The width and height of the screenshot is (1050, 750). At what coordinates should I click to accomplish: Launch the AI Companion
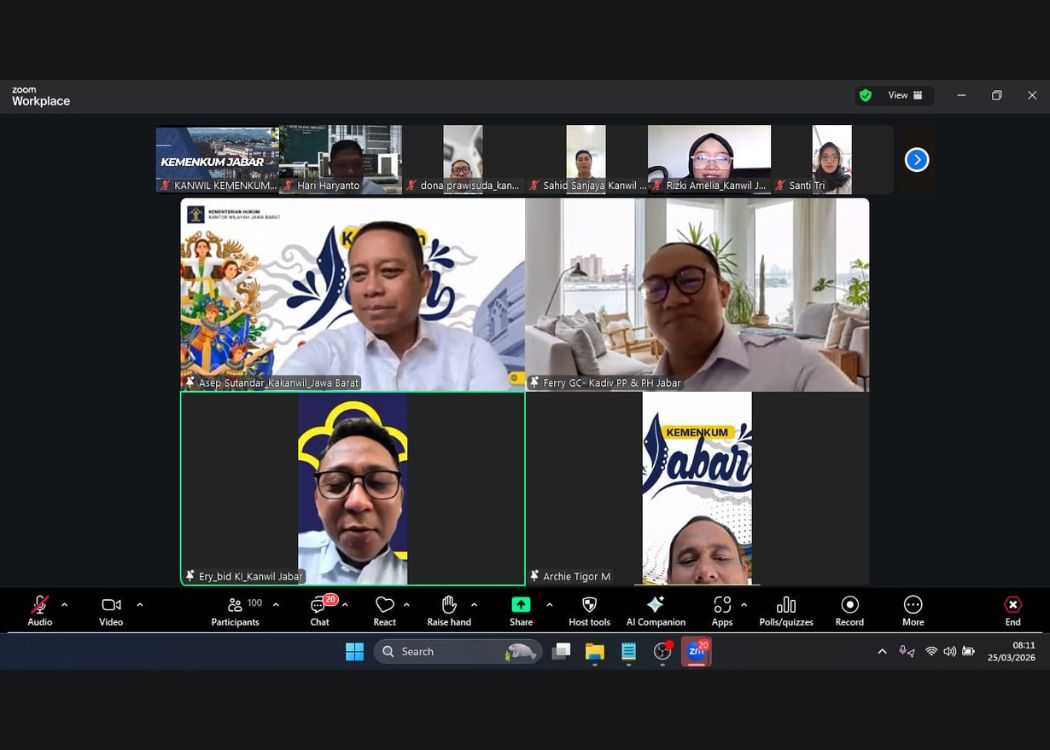click(x=655, y=610)
